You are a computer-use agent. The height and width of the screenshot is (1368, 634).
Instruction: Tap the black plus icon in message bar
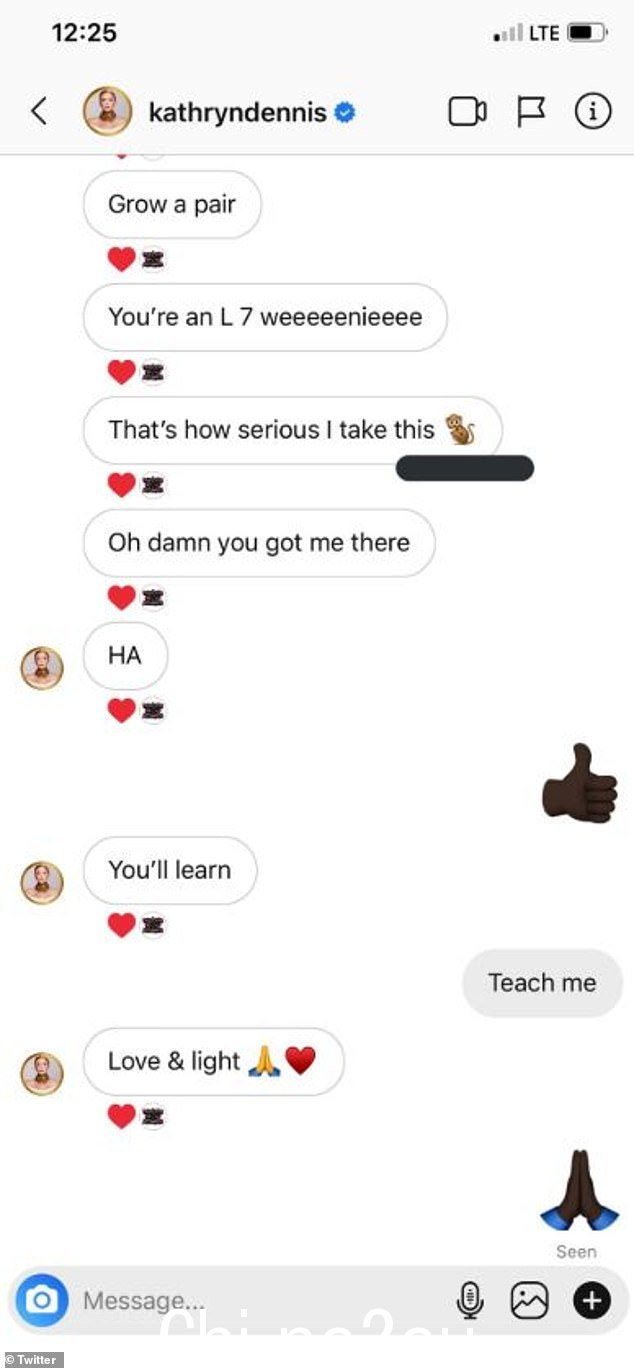[x=591, y=1300]
